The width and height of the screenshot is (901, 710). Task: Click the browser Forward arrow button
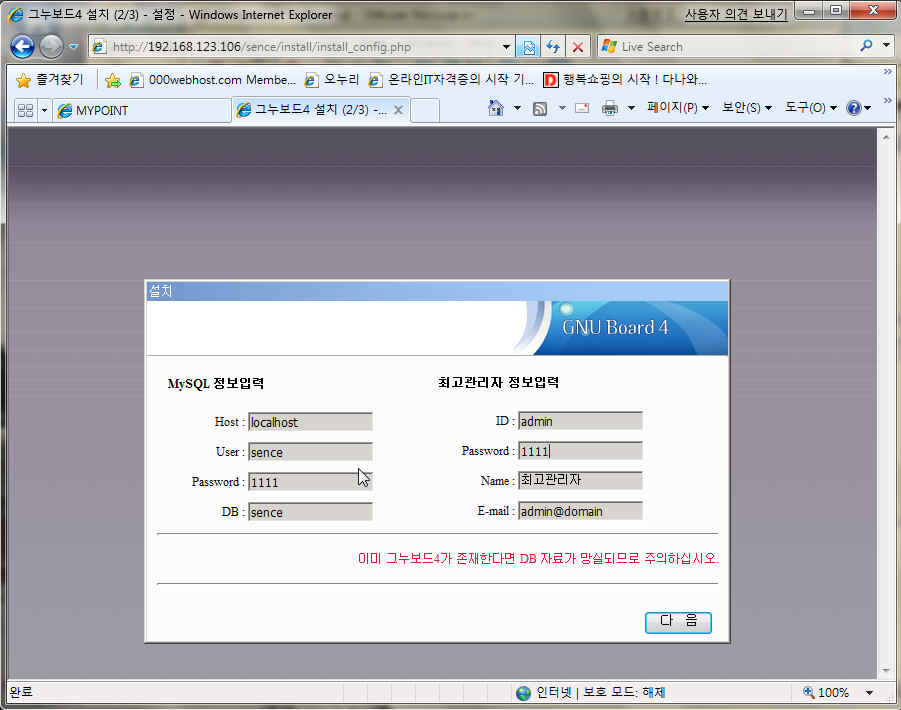coord(52,47)
